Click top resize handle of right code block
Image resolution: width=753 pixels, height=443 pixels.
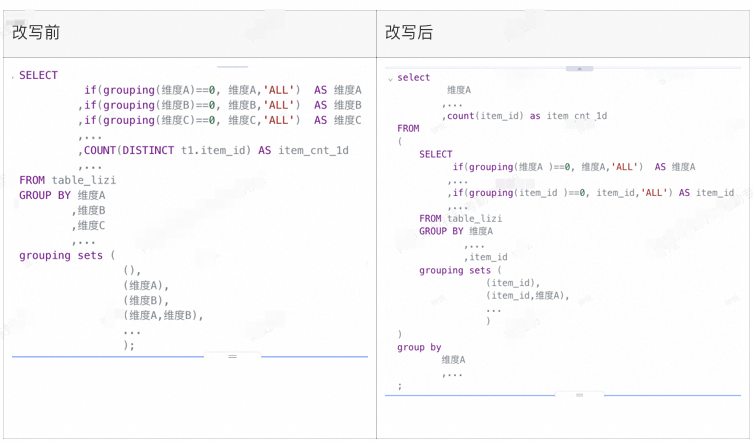coord(579,69)
